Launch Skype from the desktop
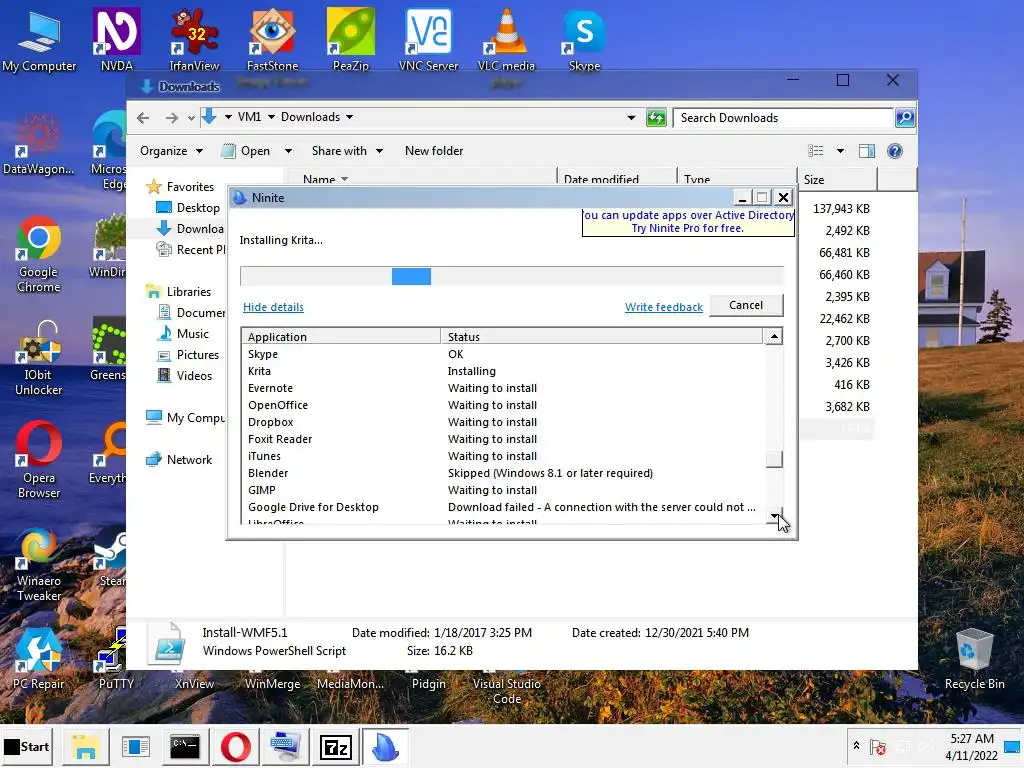Screen dimensions: 1024x768 [584, 39]
